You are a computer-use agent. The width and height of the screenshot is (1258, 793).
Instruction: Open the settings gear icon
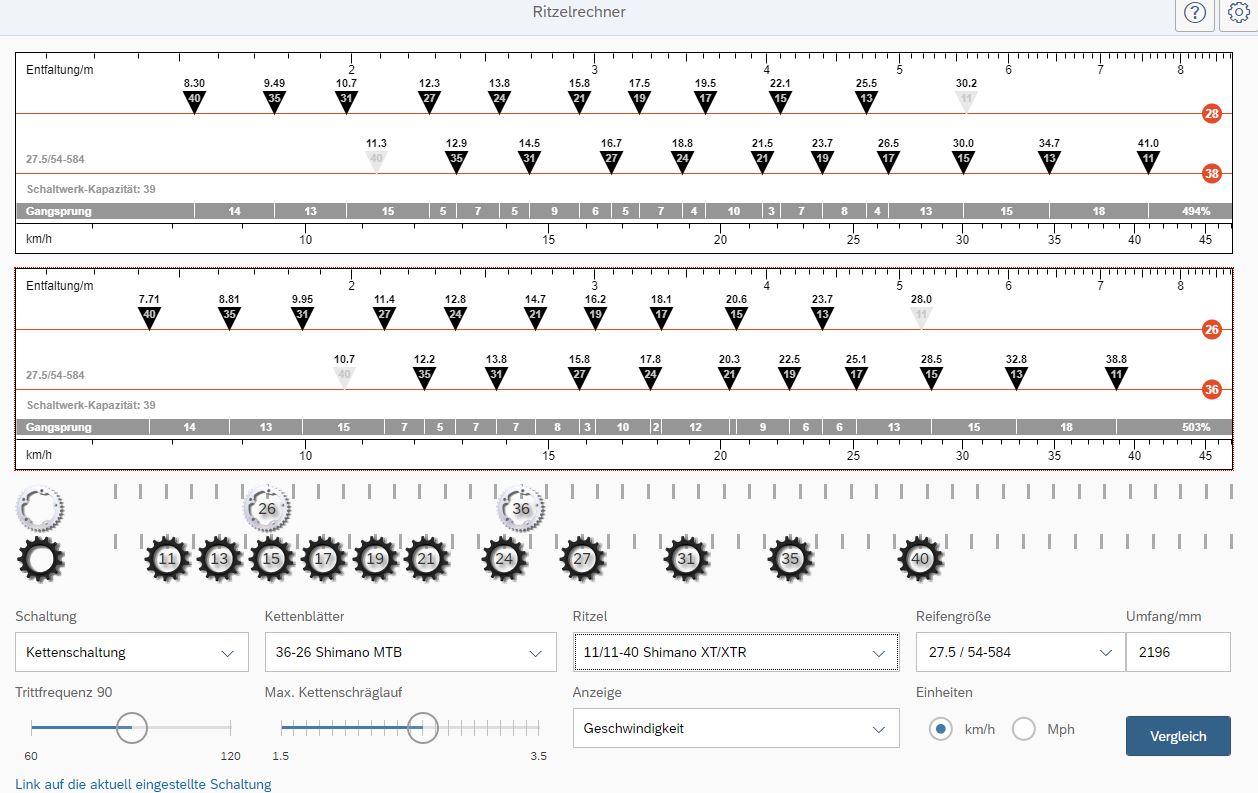pyautogui.click(x=1240, y=13)
